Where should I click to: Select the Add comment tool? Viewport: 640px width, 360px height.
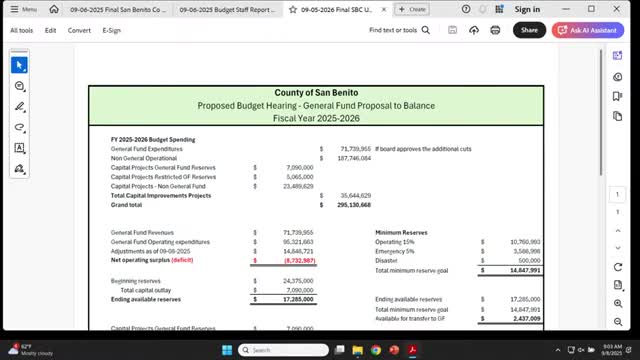[19, 86]
